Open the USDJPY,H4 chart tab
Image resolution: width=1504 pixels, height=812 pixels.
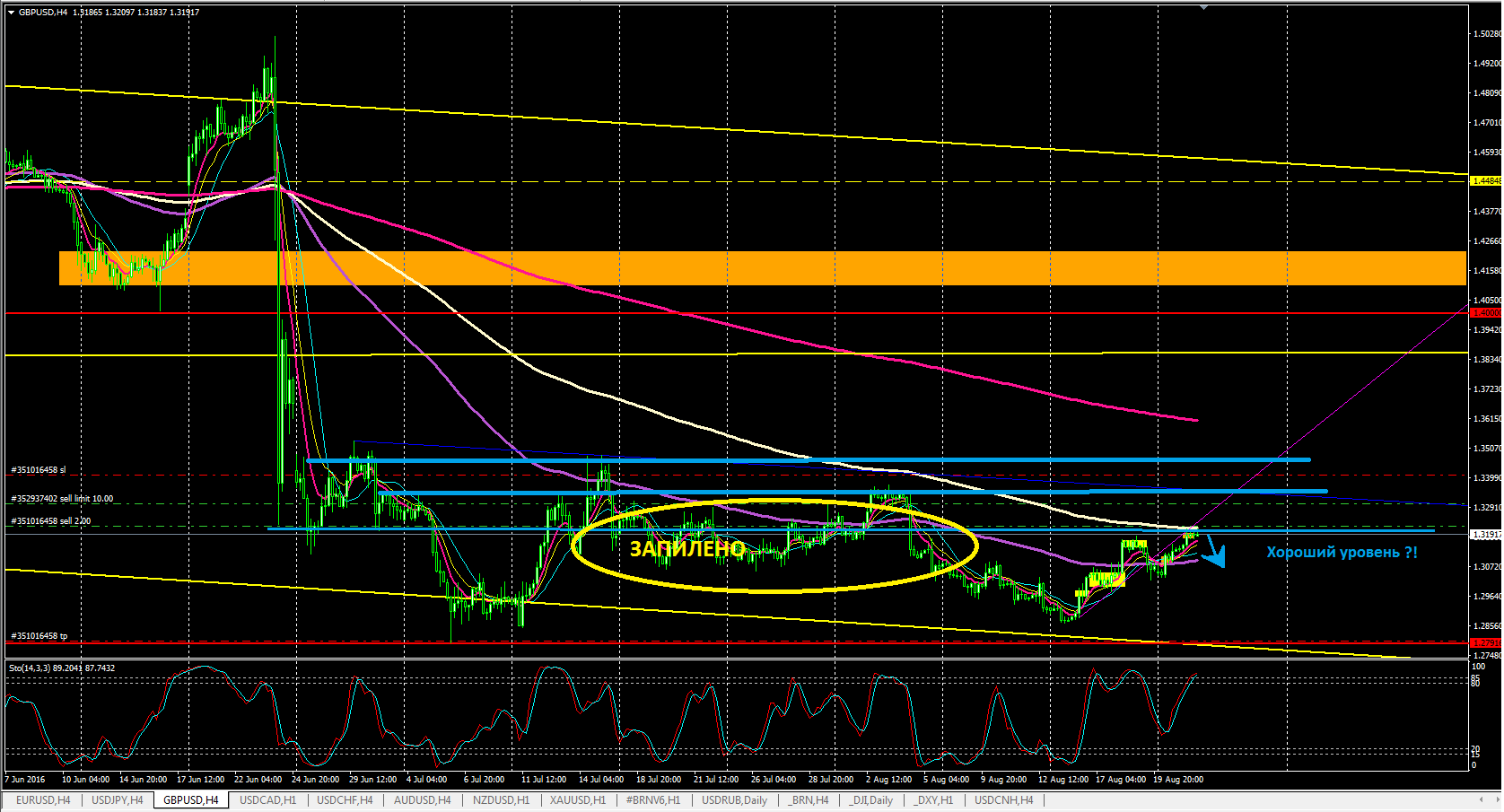(118, 800)
